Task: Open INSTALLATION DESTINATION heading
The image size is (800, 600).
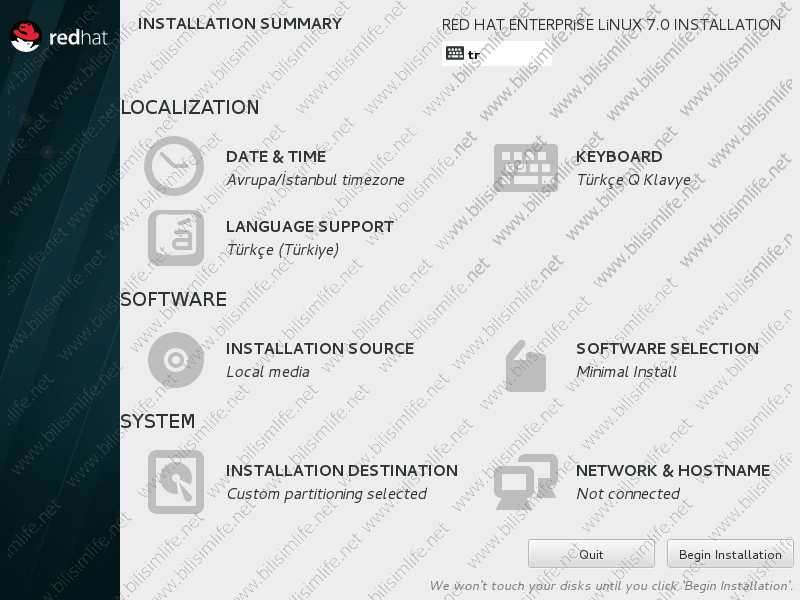Action: 342,470
